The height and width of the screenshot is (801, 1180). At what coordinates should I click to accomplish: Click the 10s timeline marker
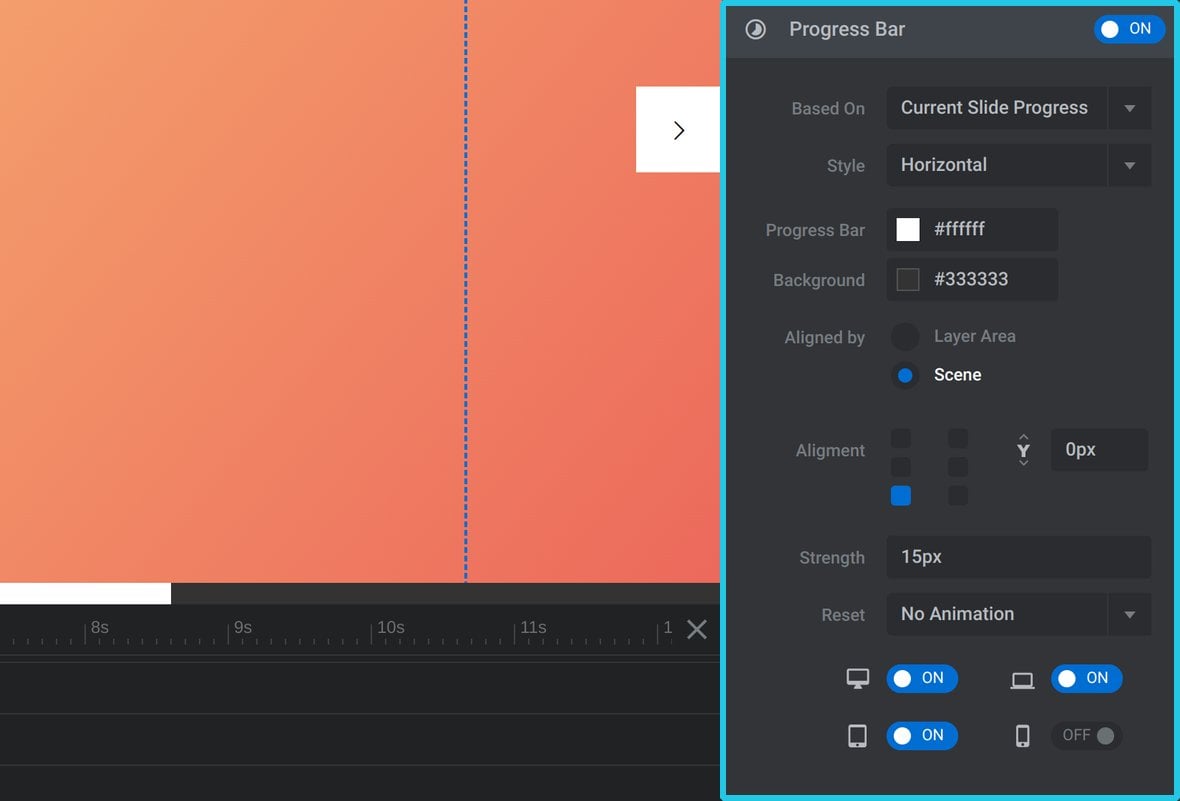(391, 627)
